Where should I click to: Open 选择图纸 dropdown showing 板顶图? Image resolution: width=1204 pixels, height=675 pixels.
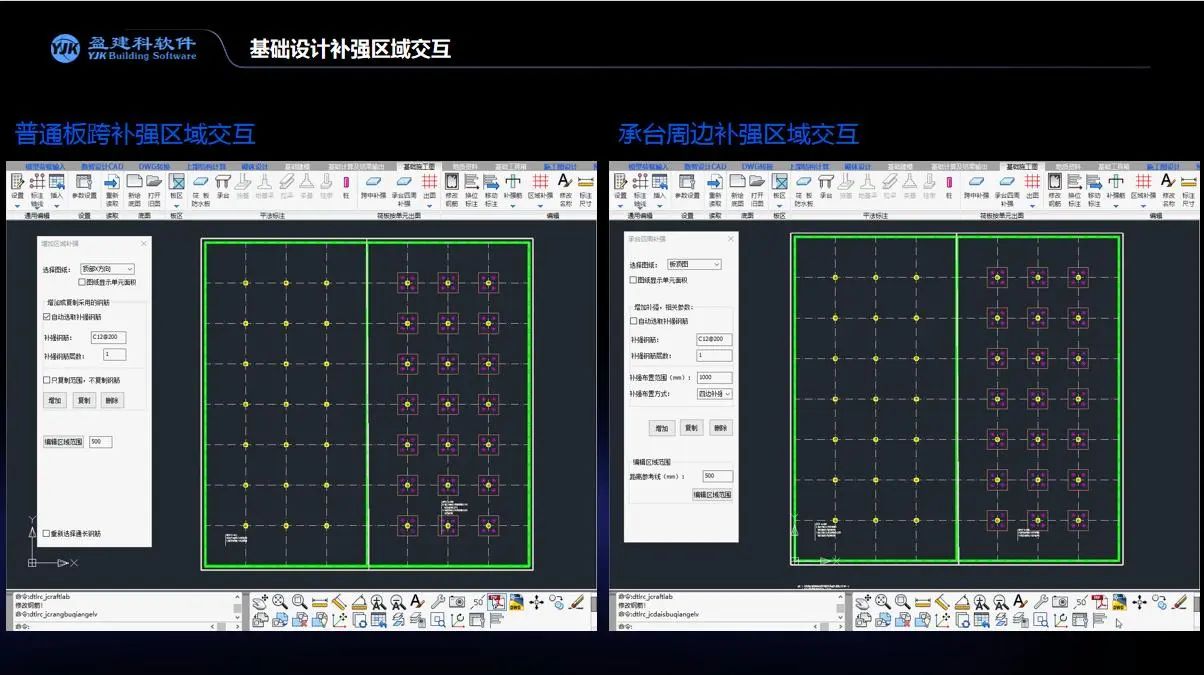click(x=694, y=264)
